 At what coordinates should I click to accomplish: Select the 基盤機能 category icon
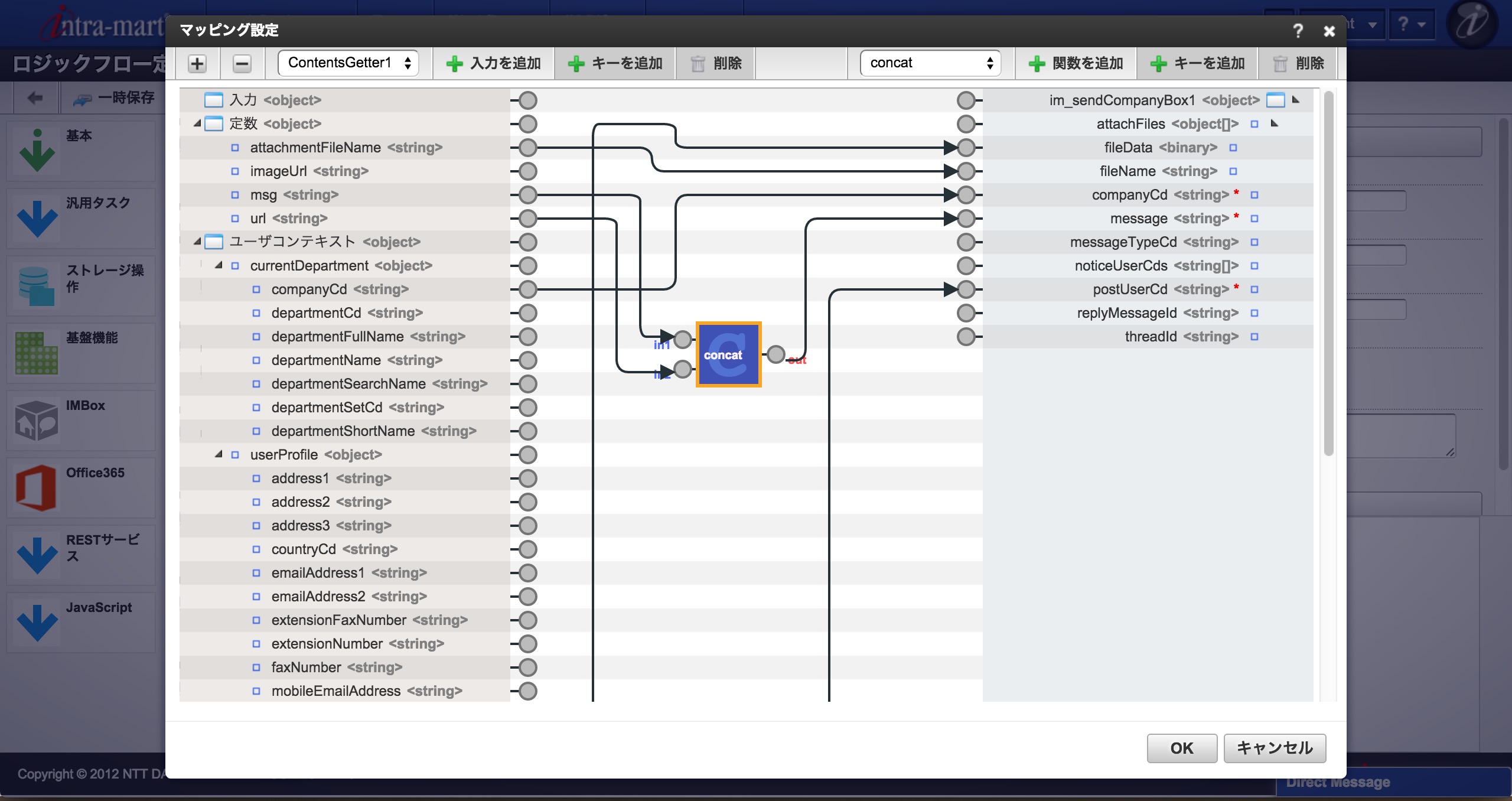(37, 353)
